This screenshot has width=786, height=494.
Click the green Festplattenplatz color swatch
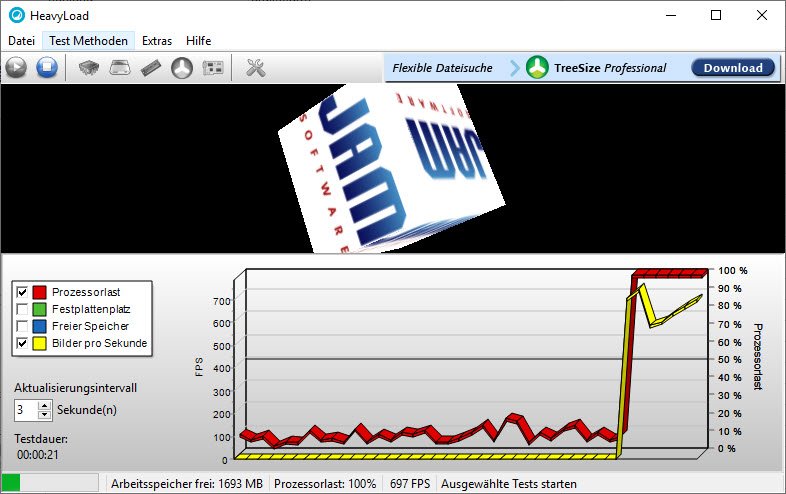pyautogui.click(x=40, y=309)
